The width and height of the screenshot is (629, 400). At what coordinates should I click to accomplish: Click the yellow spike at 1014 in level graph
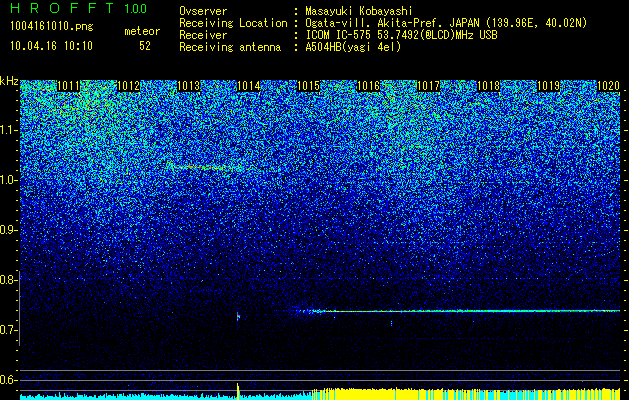[238, 391]
